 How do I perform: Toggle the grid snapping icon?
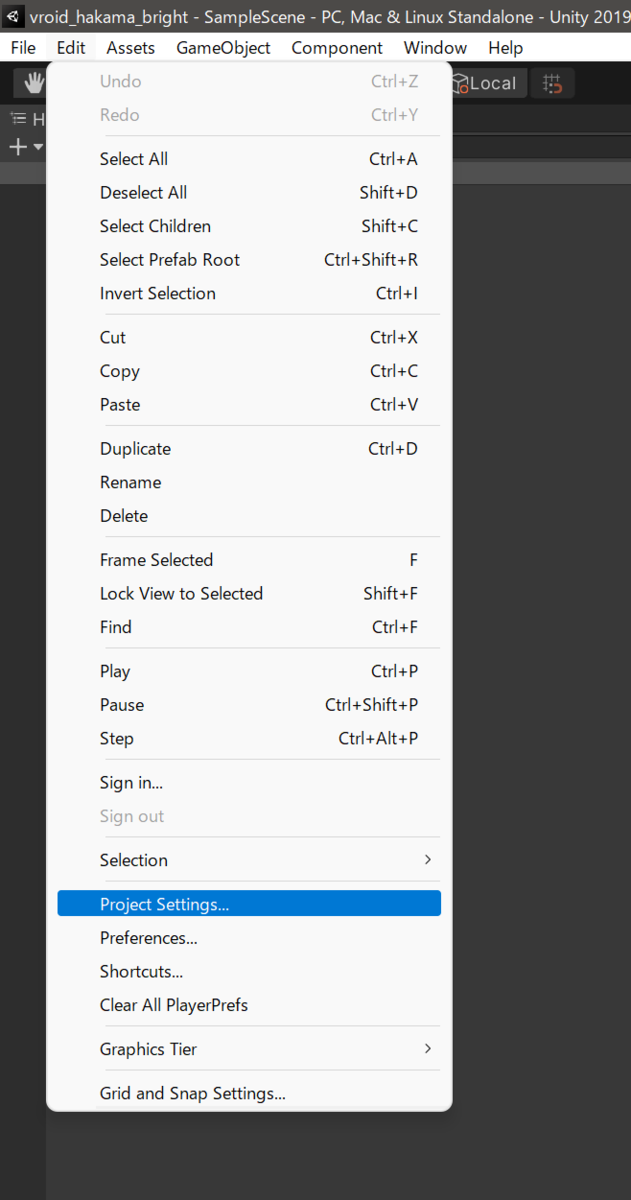point(552,84)
